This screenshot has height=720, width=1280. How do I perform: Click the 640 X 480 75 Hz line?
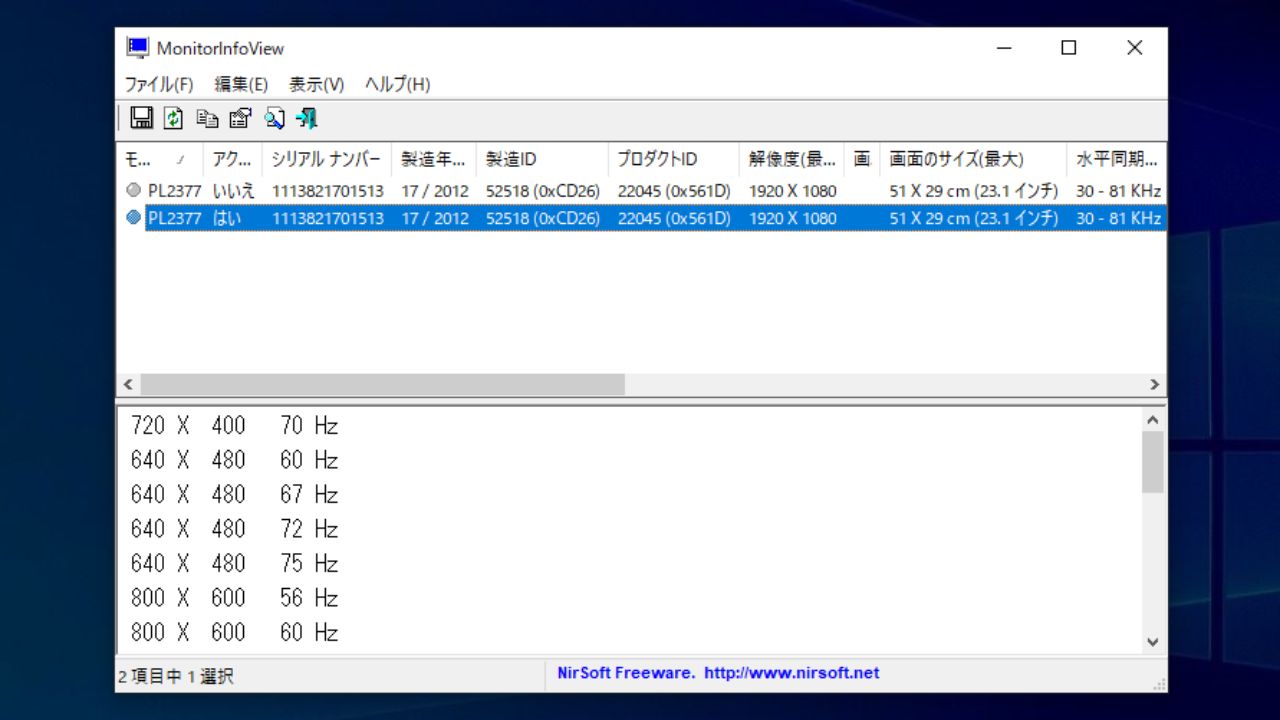pyautogui.click(x=235, y=563)
